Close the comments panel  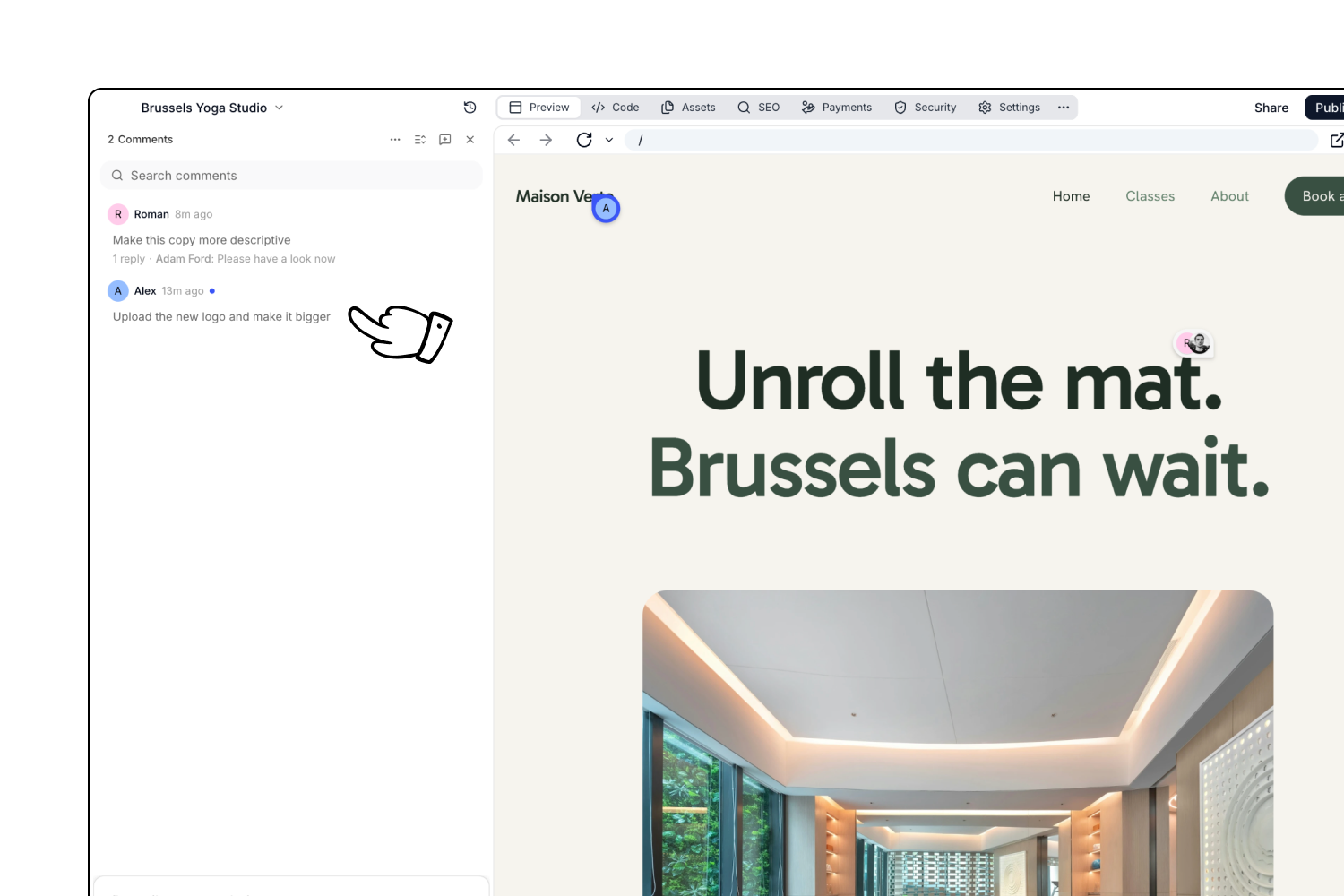coord(470,140)
